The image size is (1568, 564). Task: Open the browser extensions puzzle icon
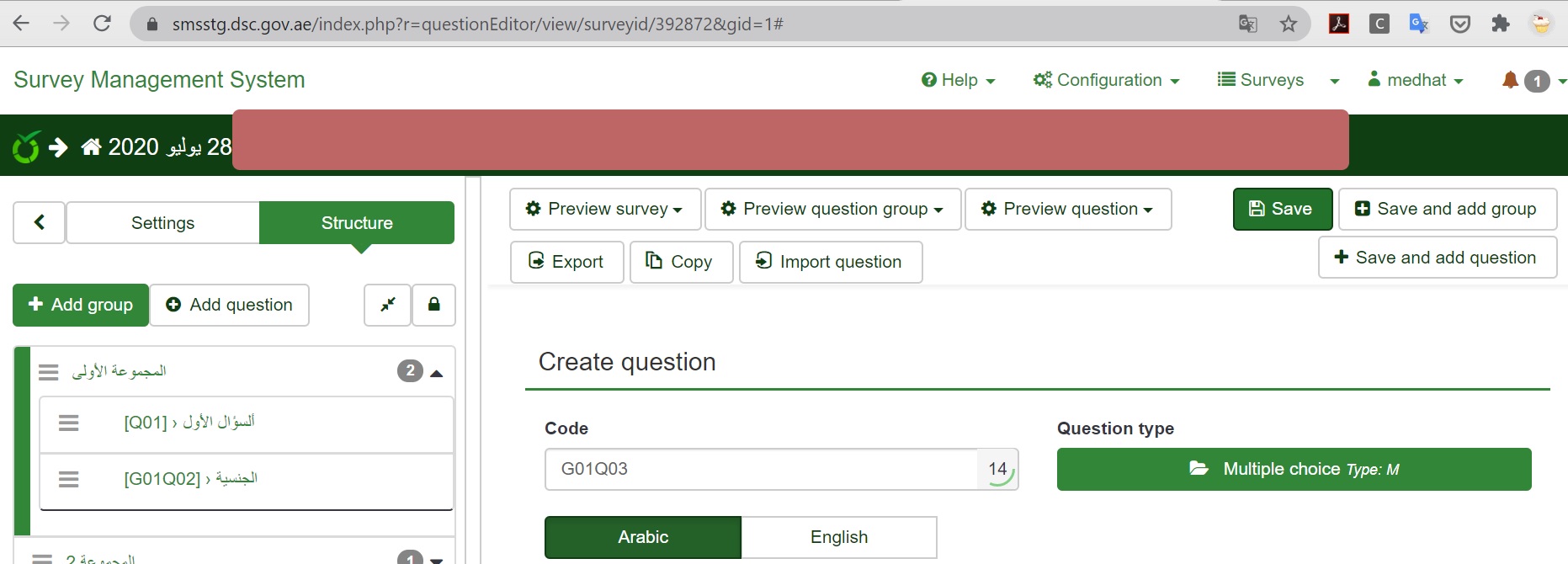[1500, 24]
